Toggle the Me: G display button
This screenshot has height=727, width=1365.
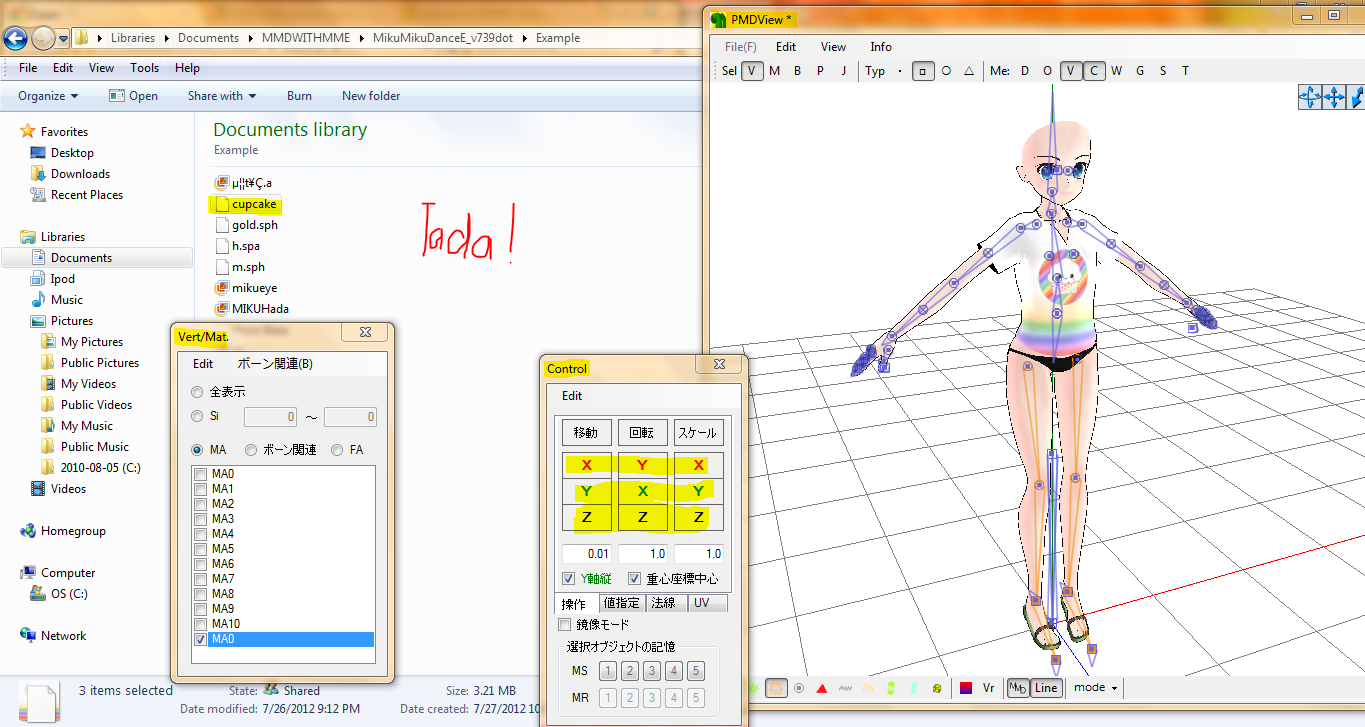[1140, 71]
